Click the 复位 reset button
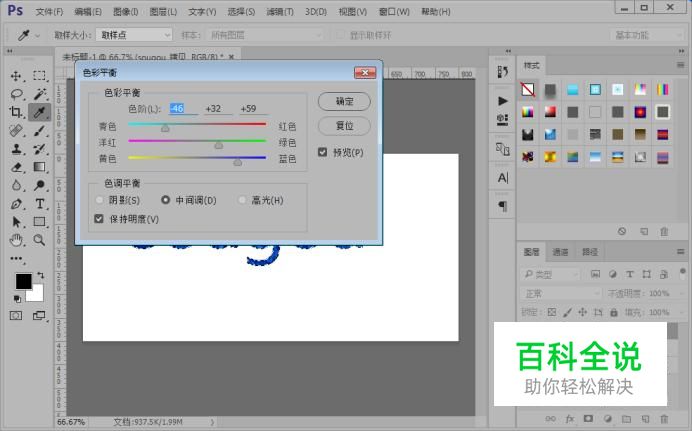 coord(344,126)
